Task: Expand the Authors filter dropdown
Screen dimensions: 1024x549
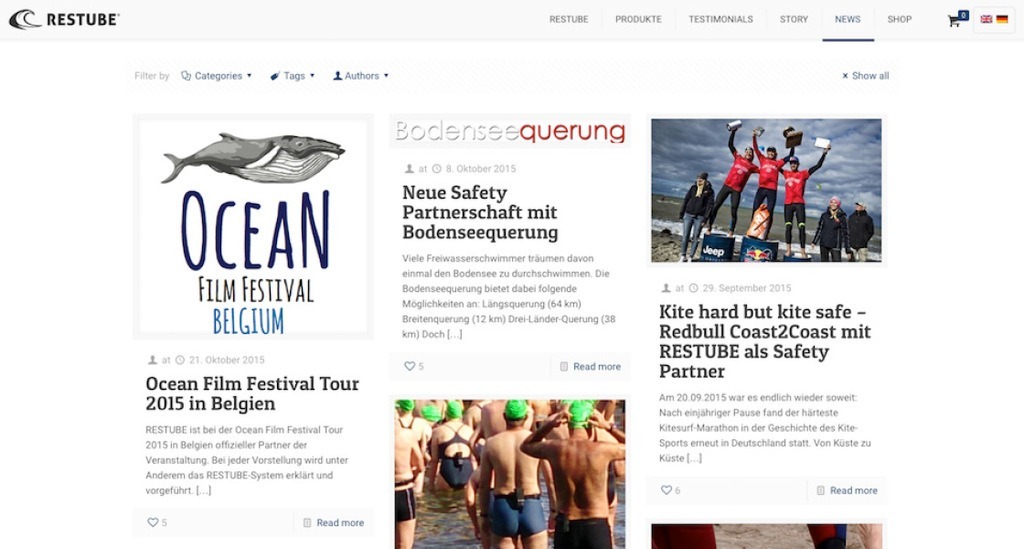Action: click(x=360, y=76)
